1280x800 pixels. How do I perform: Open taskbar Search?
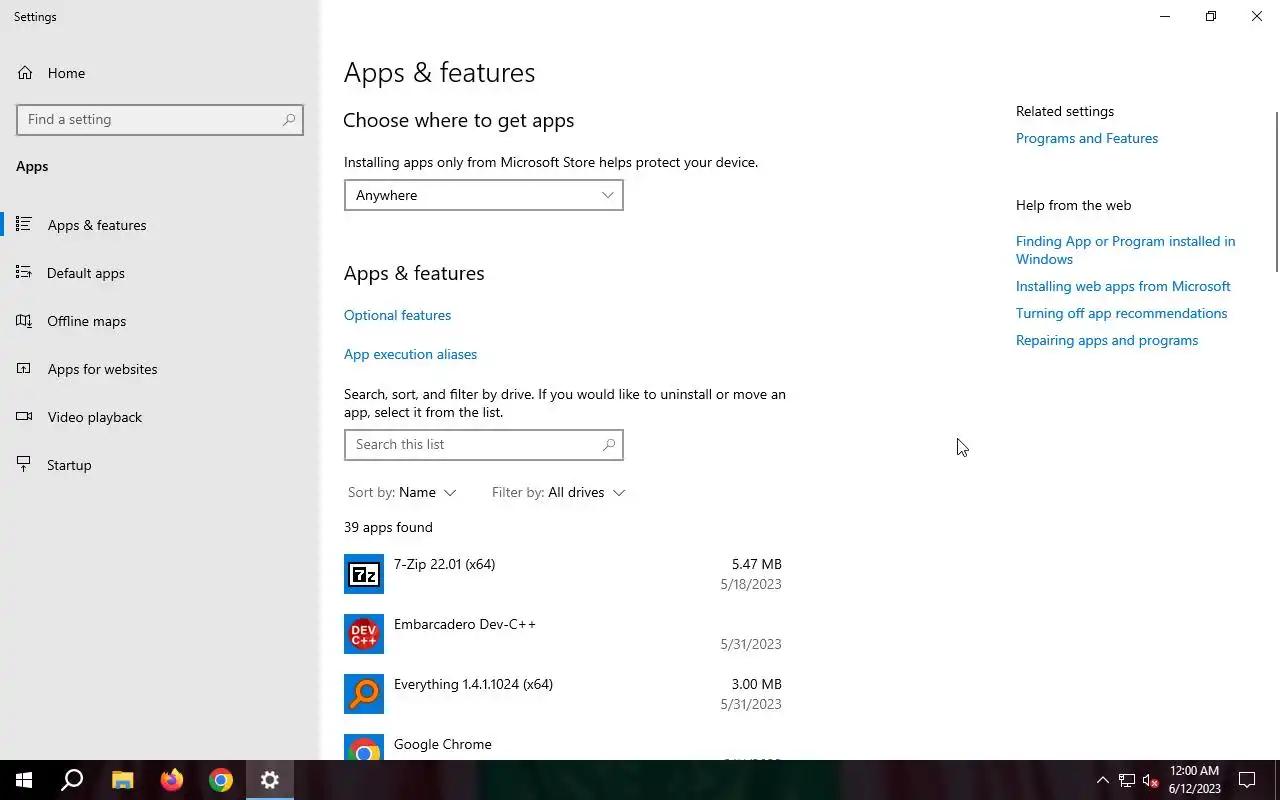point(72,780)
